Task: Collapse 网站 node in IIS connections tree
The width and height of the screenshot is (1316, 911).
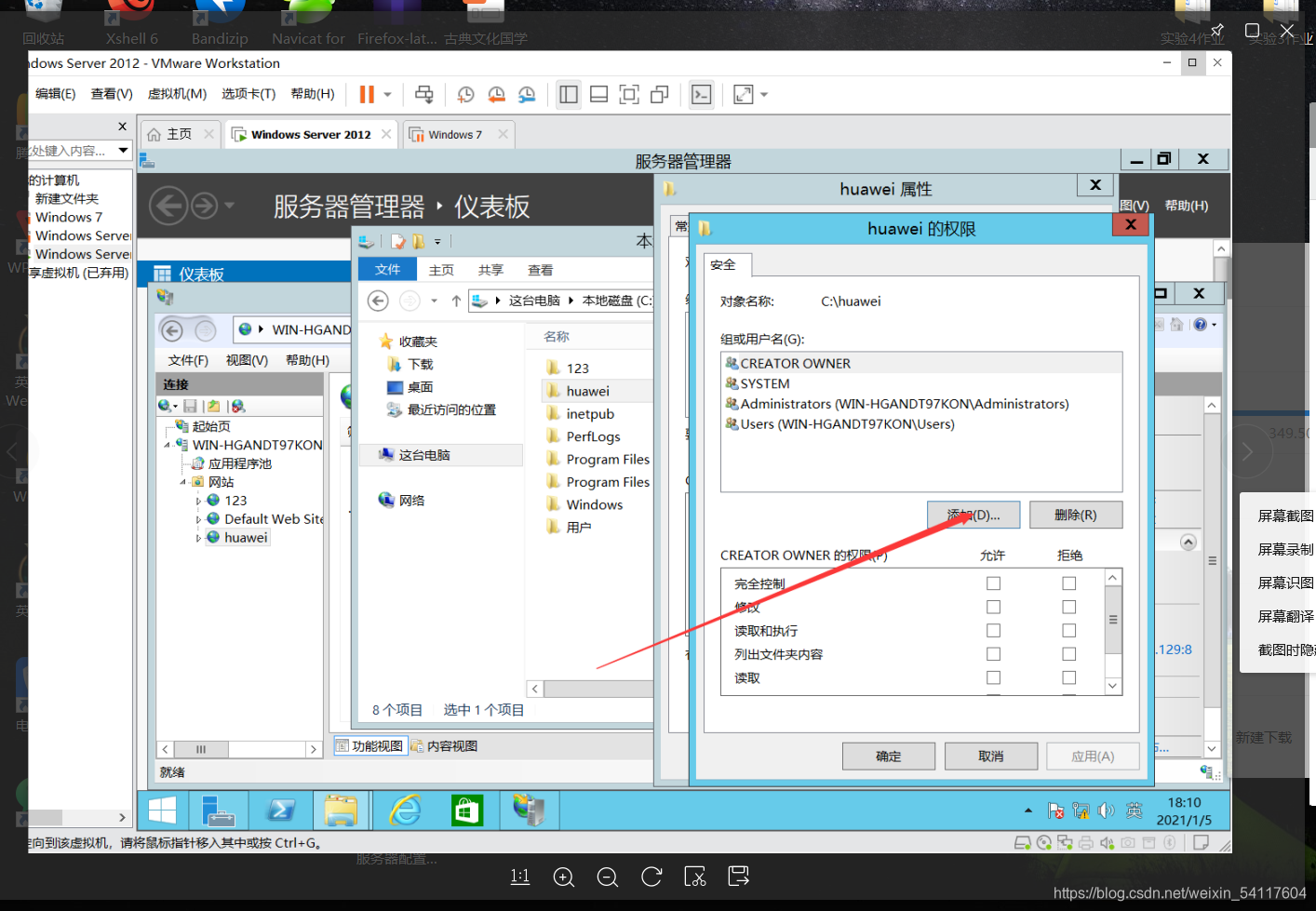Action: click(182, 482)
